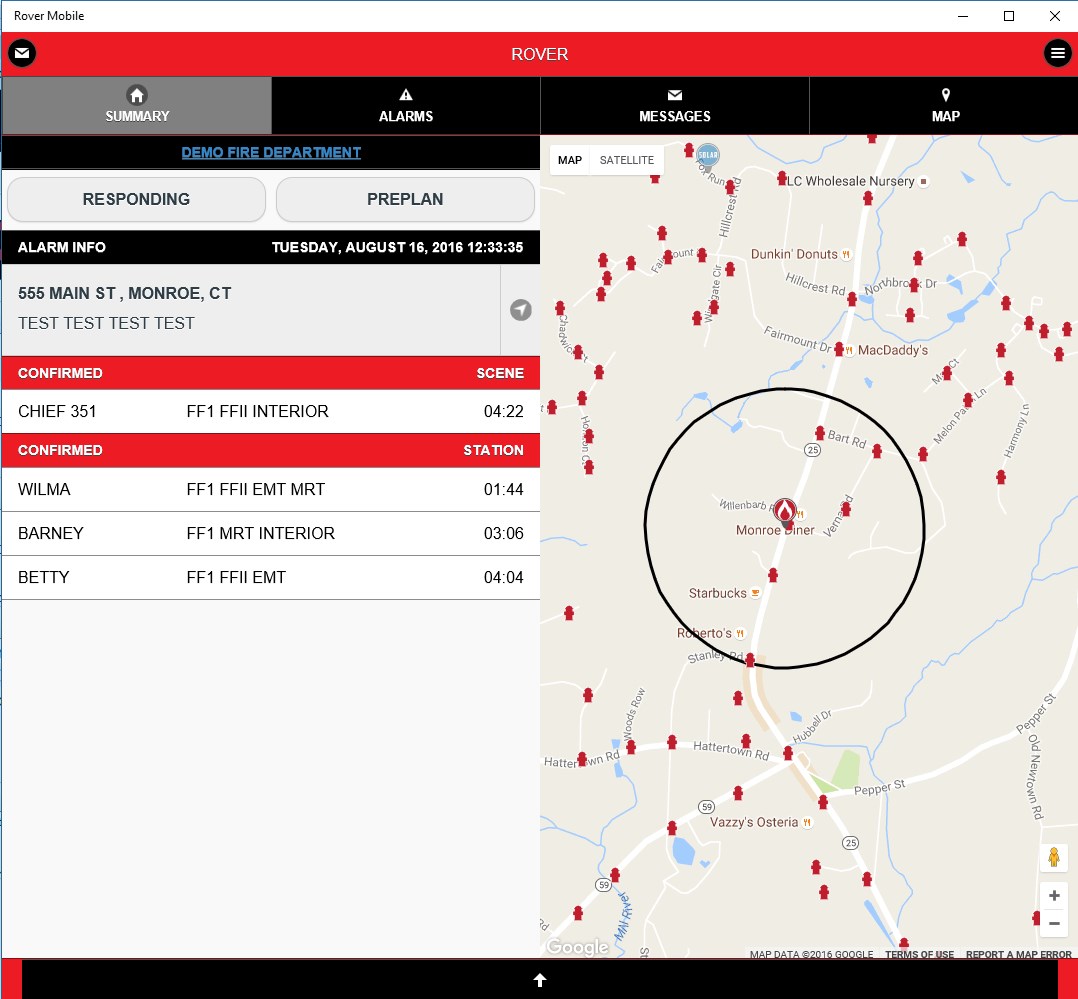Open the envelope messages icon in header

(x=22, y=53)
